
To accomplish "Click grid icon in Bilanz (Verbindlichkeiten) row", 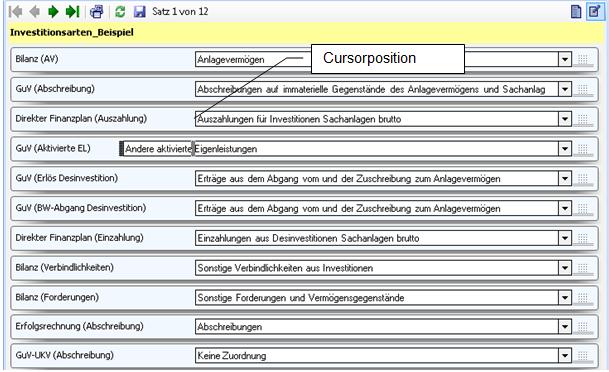I will [583, 268].
